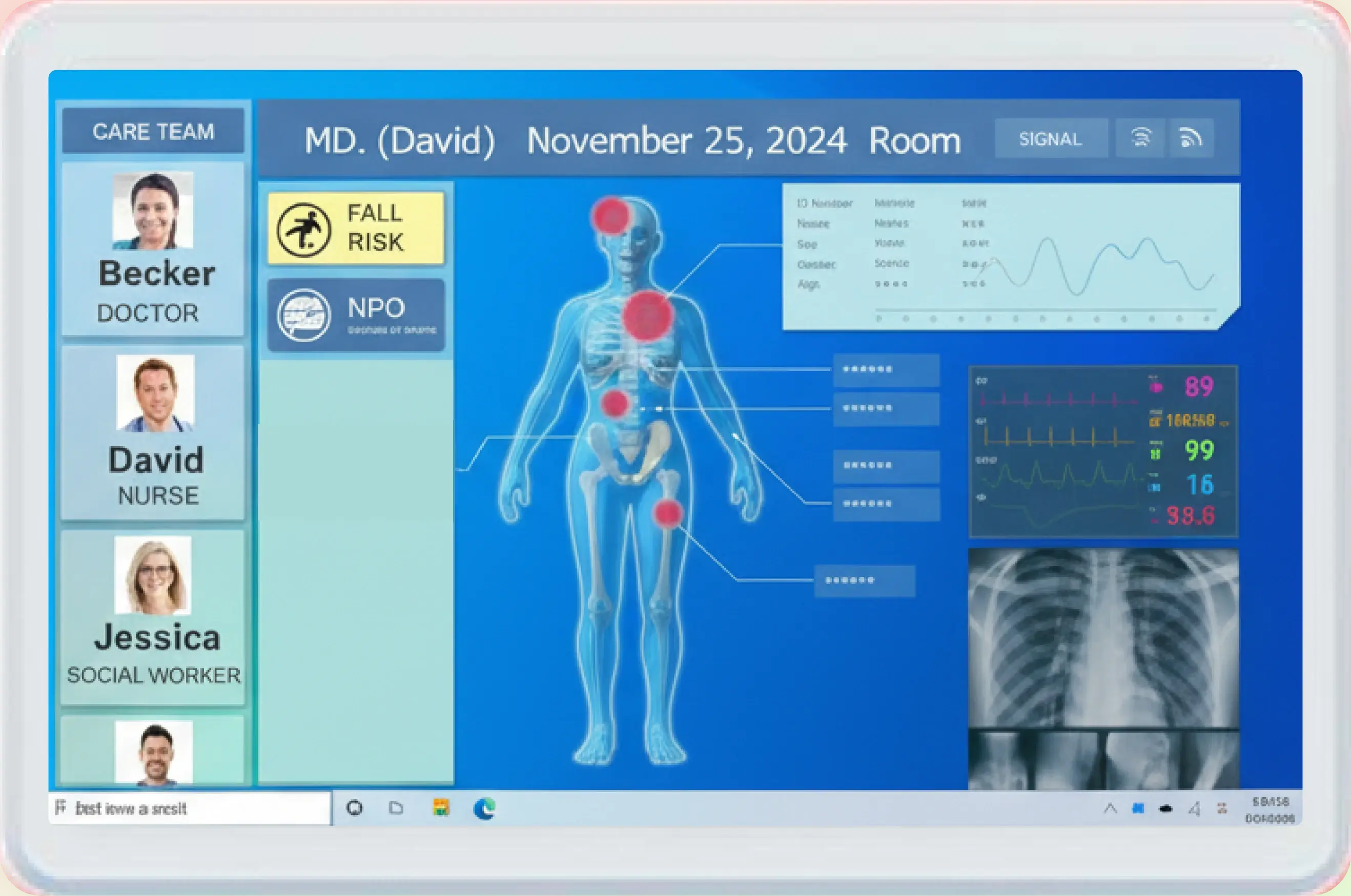Click the SOCIAL WORKER role label

coord(154,675)
